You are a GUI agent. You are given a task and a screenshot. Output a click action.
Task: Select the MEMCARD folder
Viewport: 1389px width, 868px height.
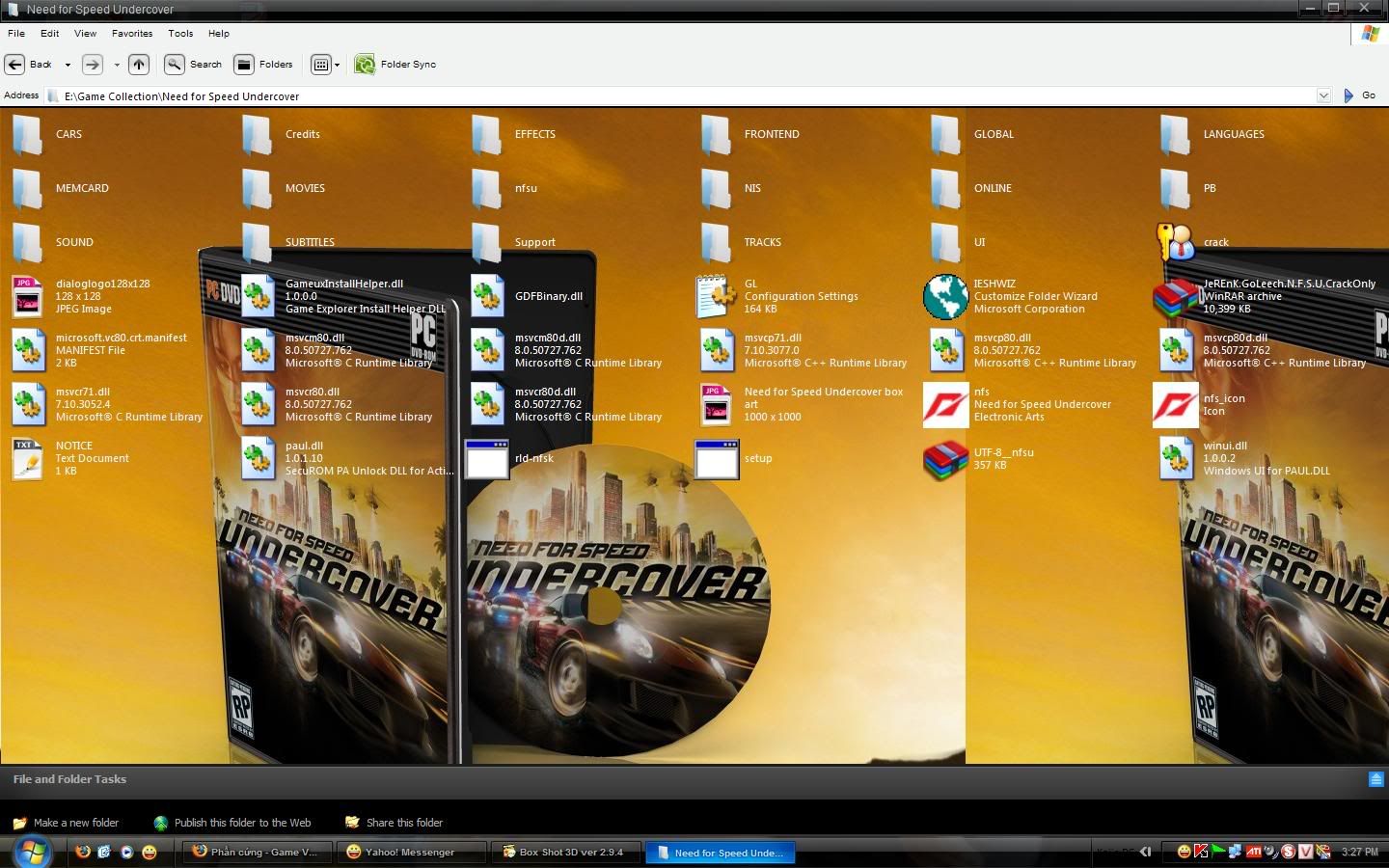tap(60, 188)
